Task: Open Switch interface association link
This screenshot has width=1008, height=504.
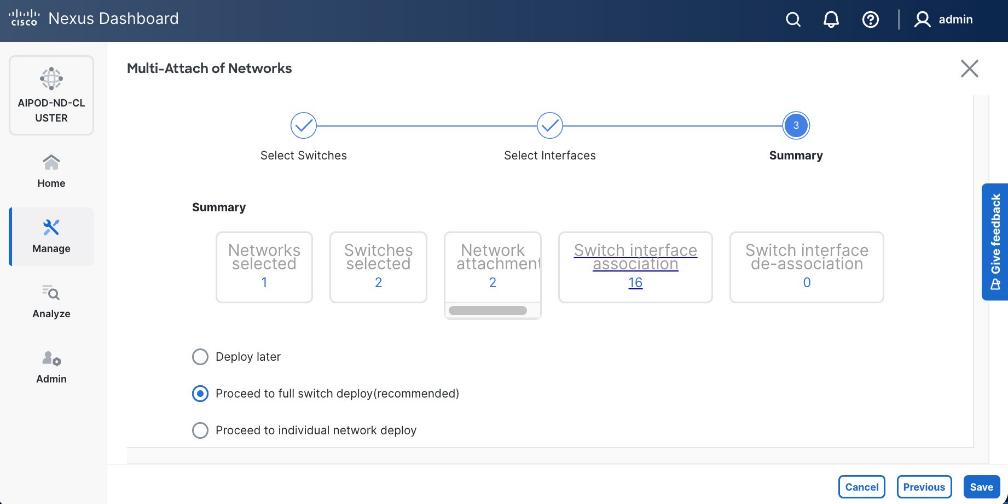Action: 635,257
